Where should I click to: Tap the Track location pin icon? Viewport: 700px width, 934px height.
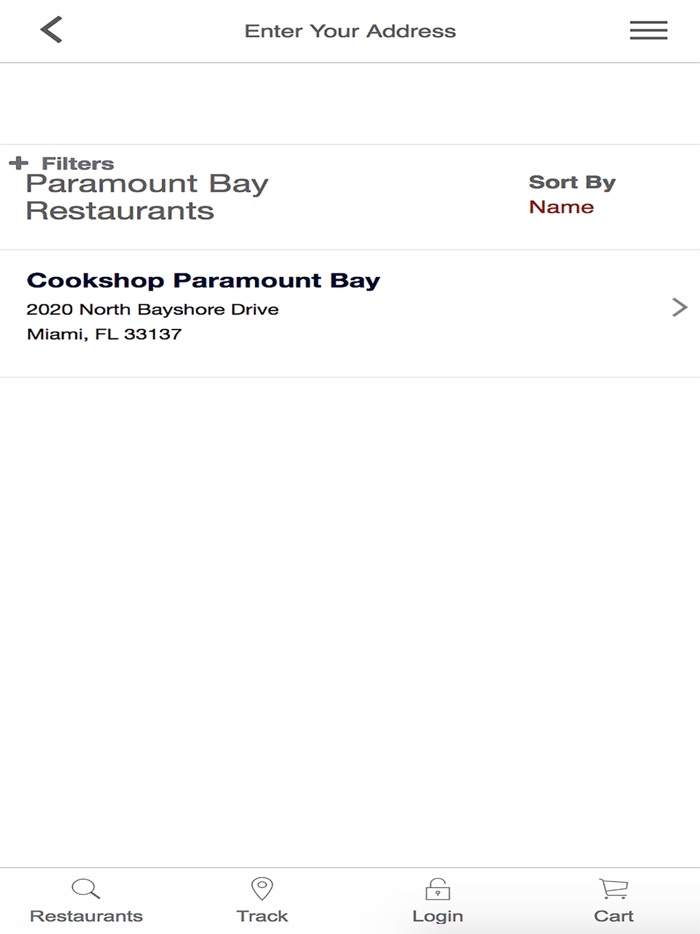(x=262, y=888)
